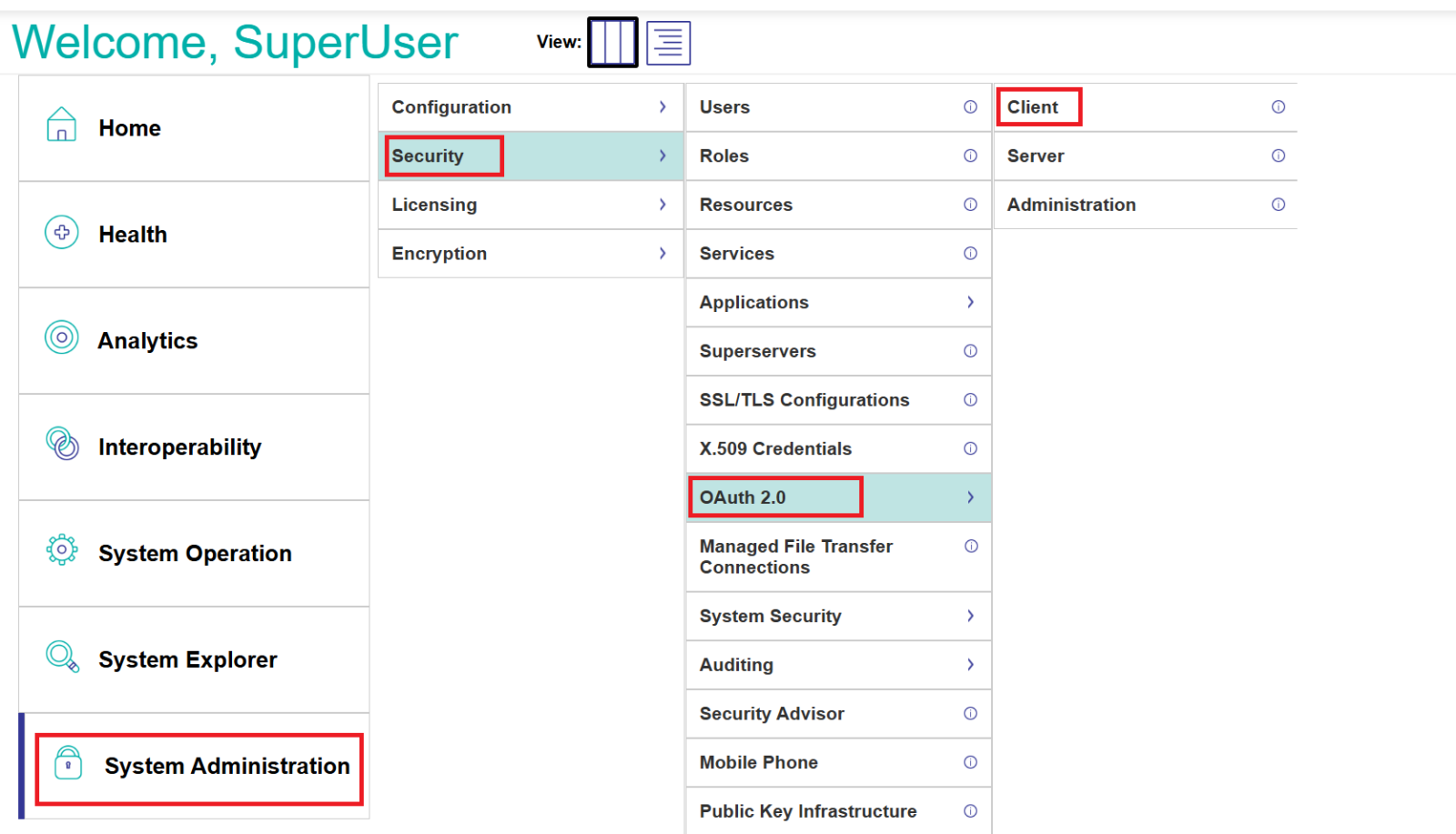Switch to the column view layout

point(612,42)
